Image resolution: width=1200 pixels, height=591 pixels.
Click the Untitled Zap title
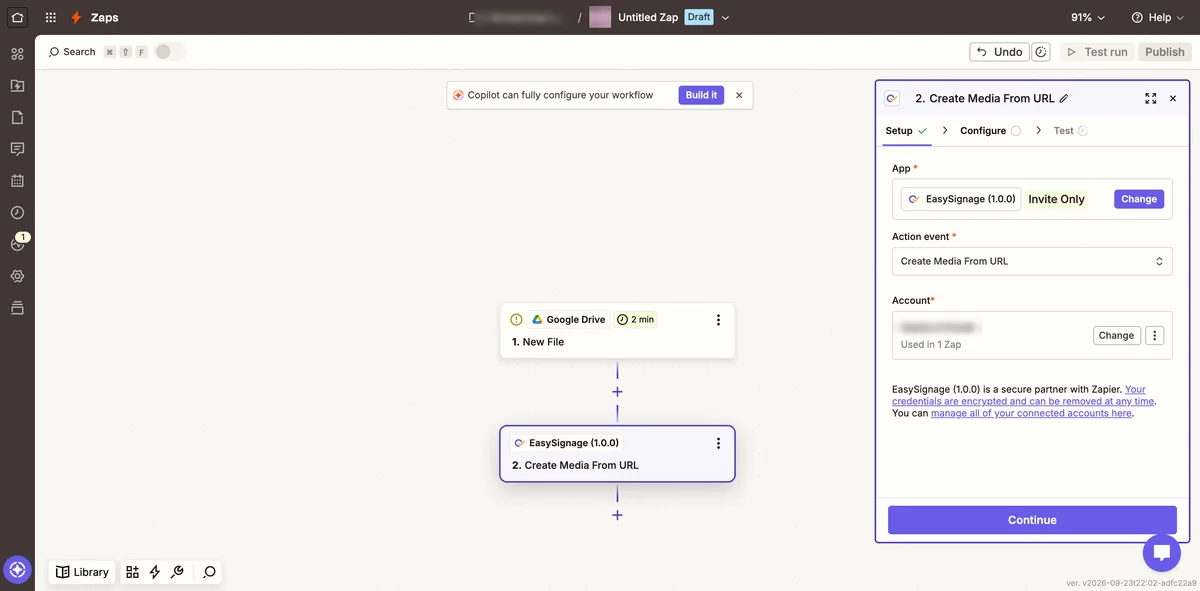[x=648, y=18]
